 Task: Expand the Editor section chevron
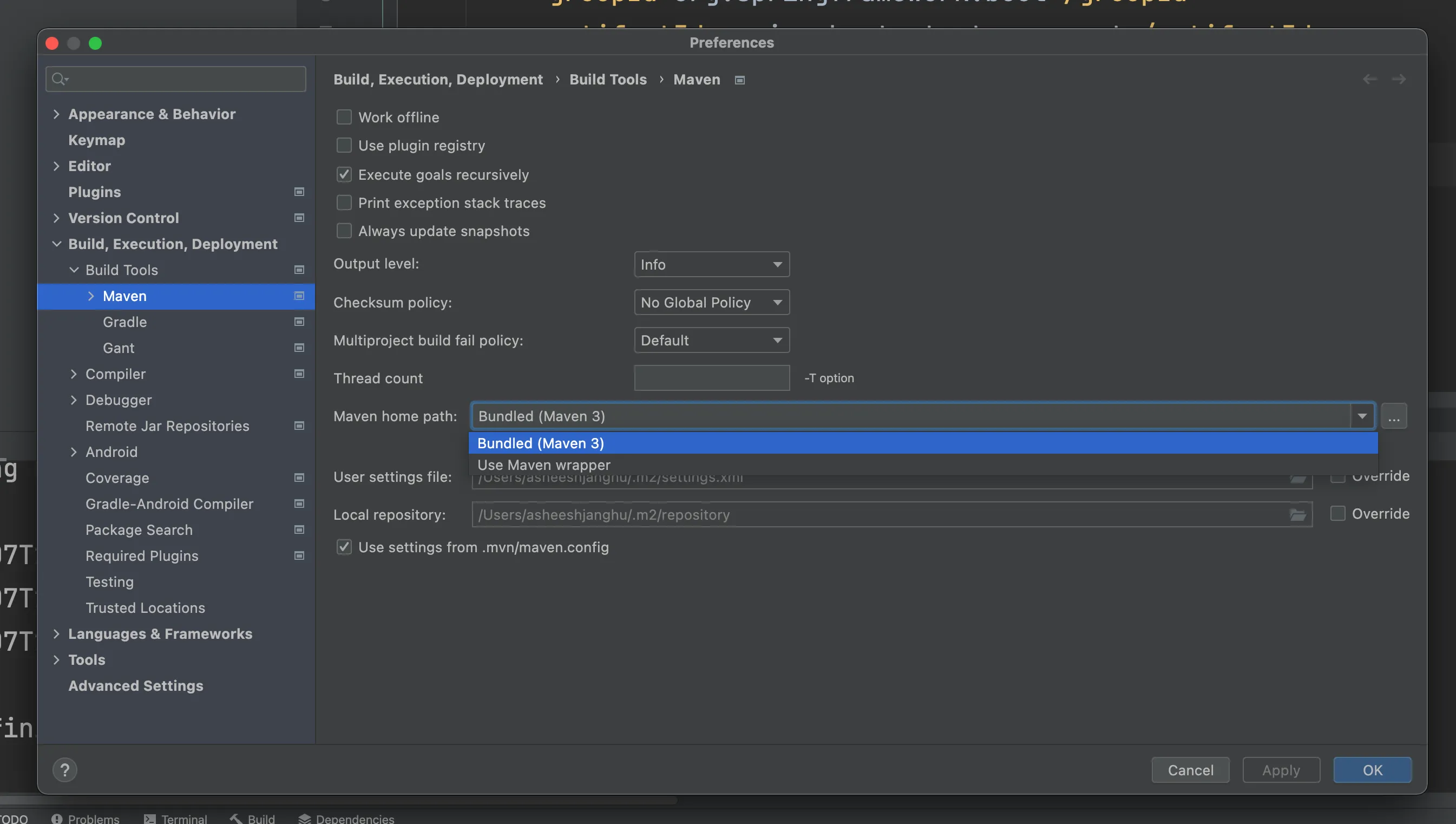(56, 166)
